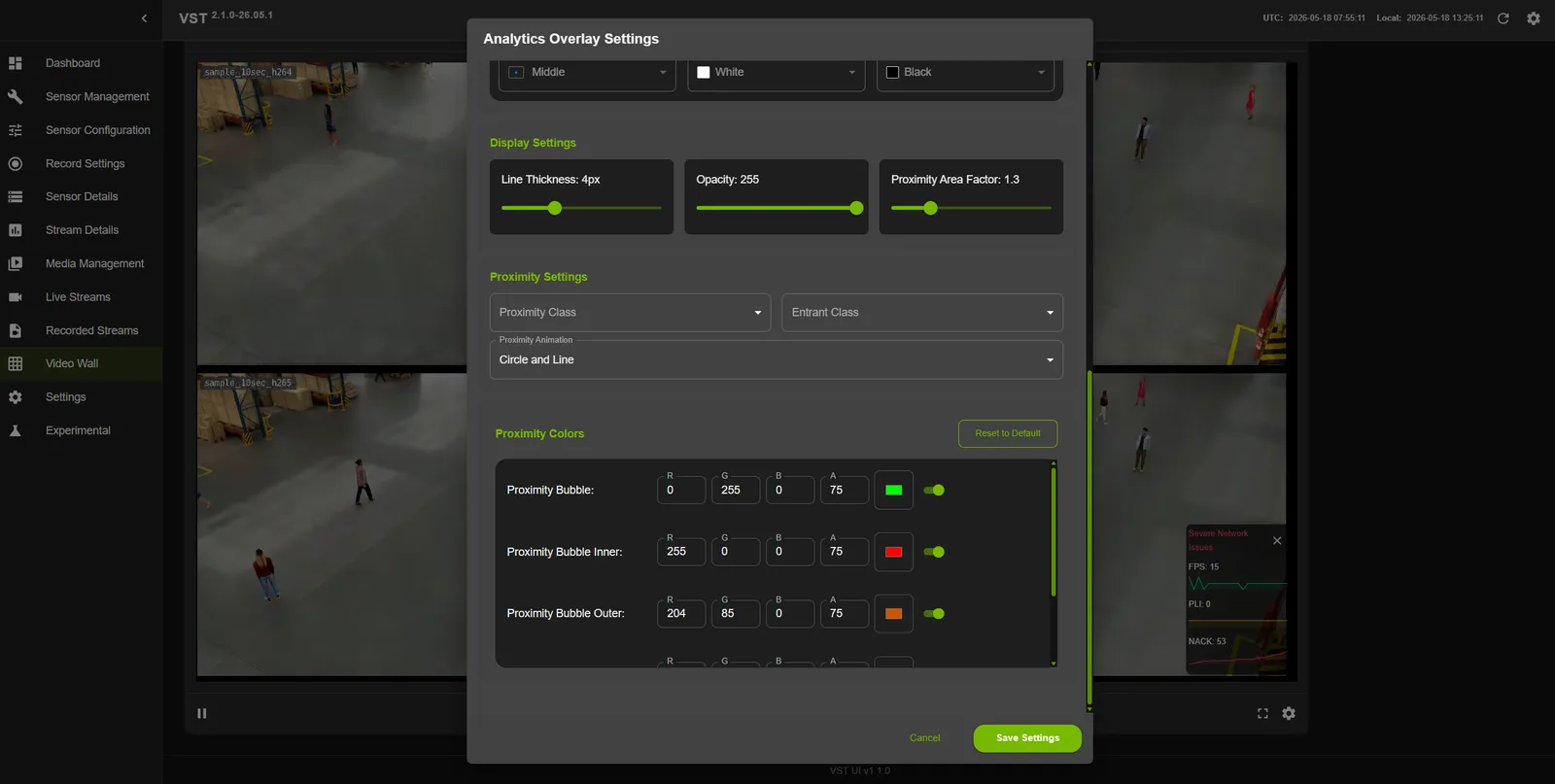1555x784 pixels.
Task: Click Proximity Bubble alpha value field
Action: click(845, 490)
